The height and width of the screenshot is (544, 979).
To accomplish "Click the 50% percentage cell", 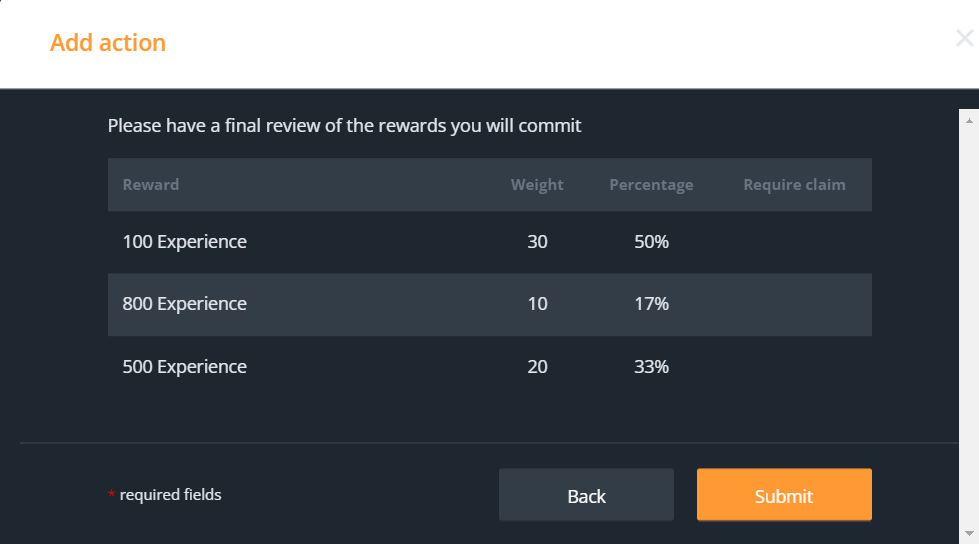I will [651, 242].
